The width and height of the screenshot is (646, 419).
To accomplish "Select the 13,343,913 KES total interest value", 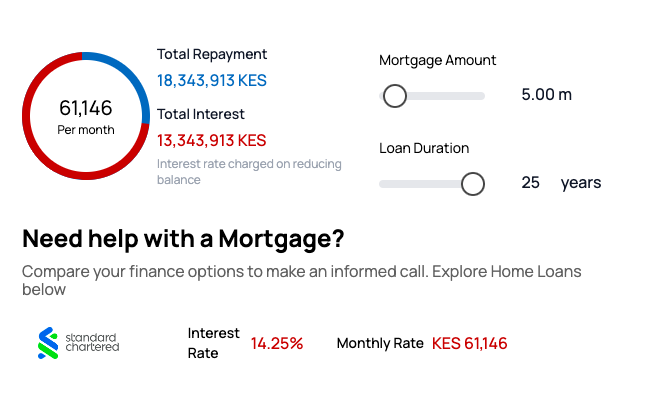I will [x=212, y=140].
